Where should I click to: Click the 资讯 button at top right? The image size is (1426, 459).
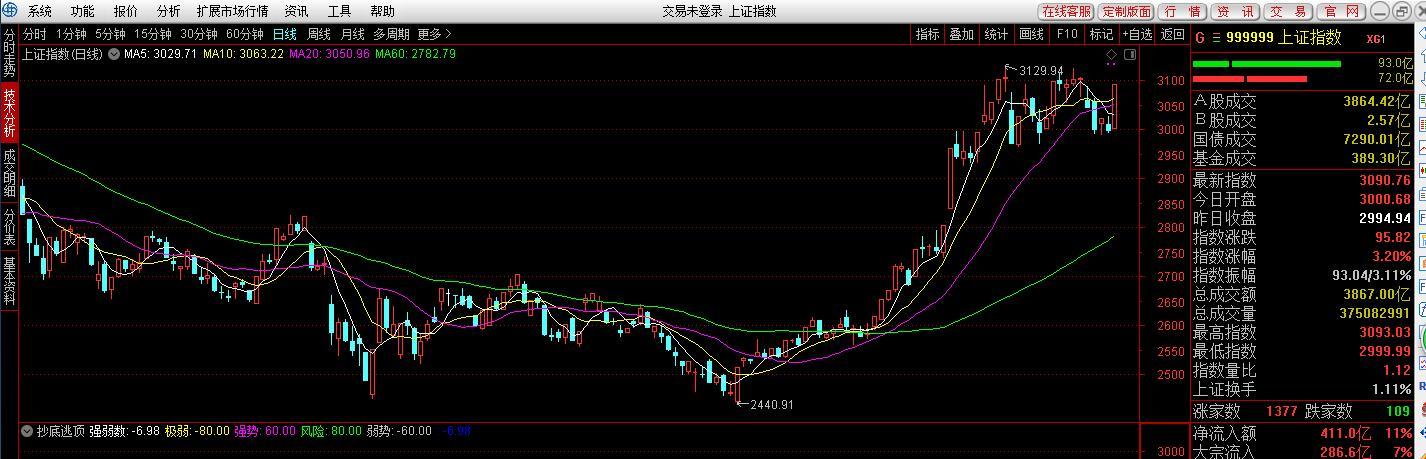[1235, 11]
